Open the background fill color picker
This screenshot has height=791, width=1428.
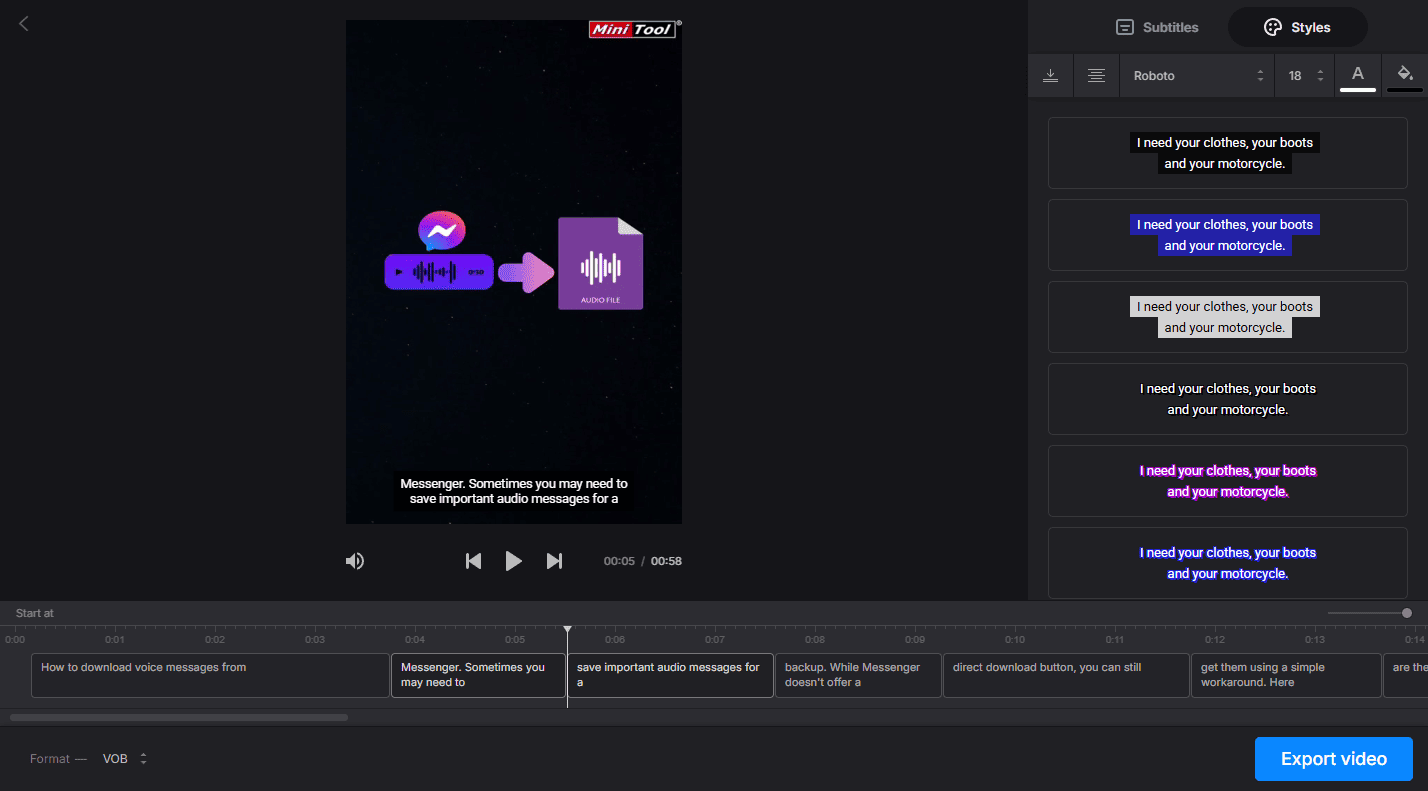tap(1405, 76)
